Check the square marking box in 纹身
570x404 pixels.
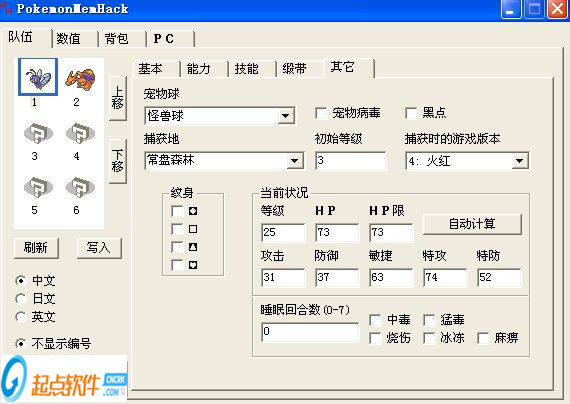click(x=177, y=229)
